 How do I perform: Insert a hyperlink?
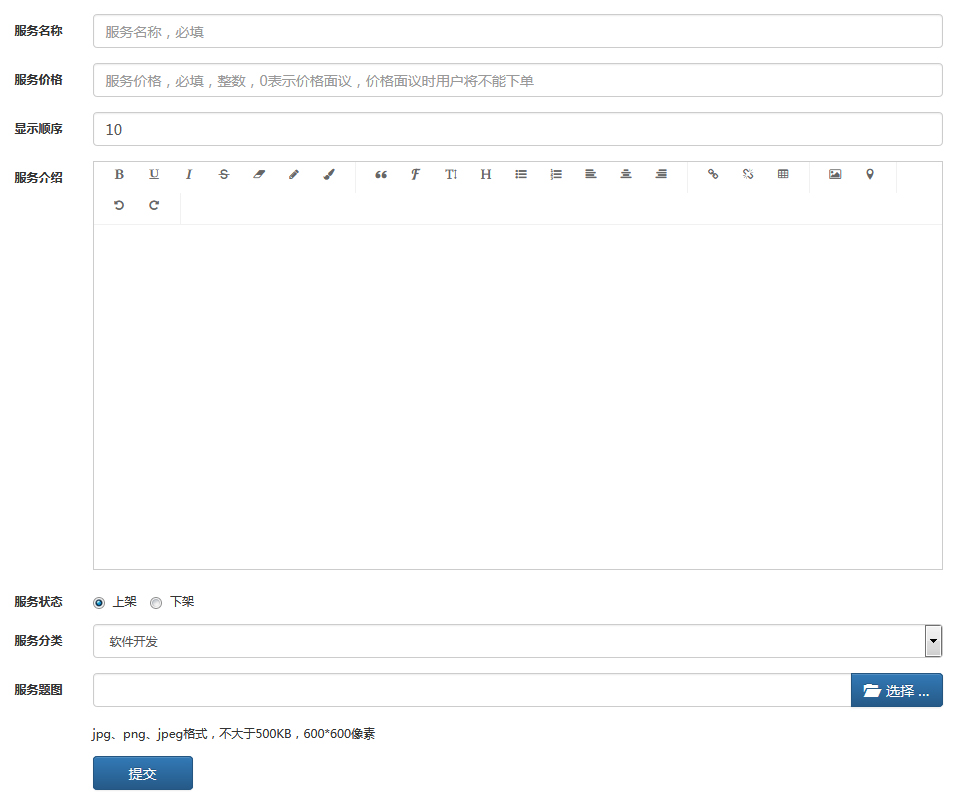(713, 174)
